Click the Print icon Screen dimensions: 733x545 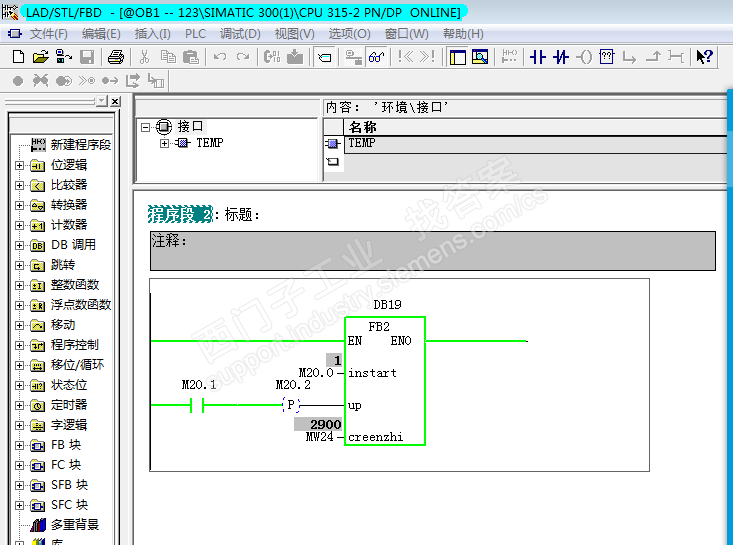[x=115, y=57]
